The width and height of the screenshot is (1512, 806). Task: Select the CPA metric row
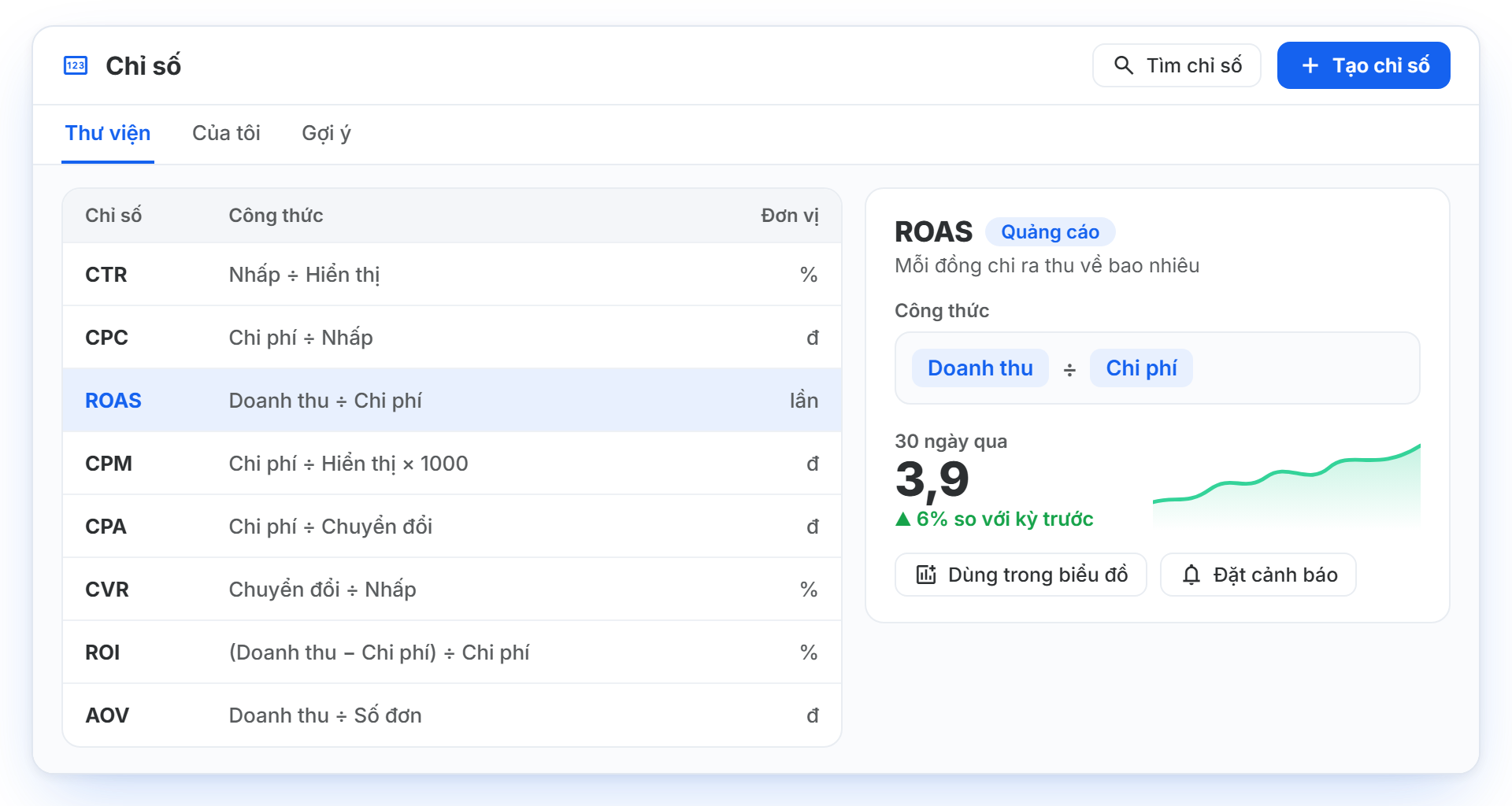point(452,526)
